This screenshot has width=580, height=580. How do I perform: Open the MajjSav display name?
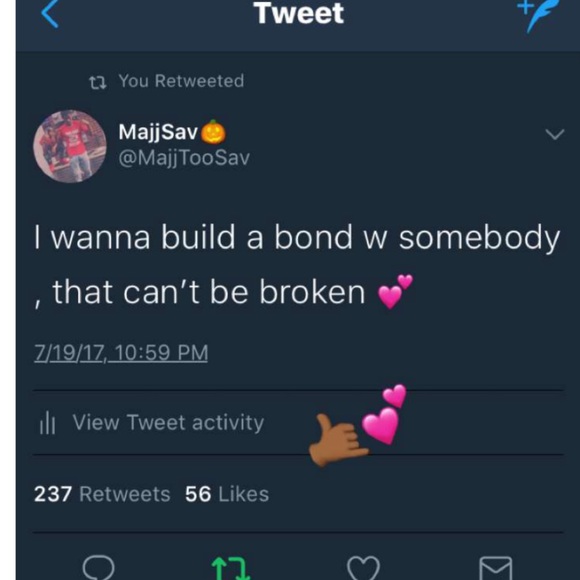(x=172, y=132)
